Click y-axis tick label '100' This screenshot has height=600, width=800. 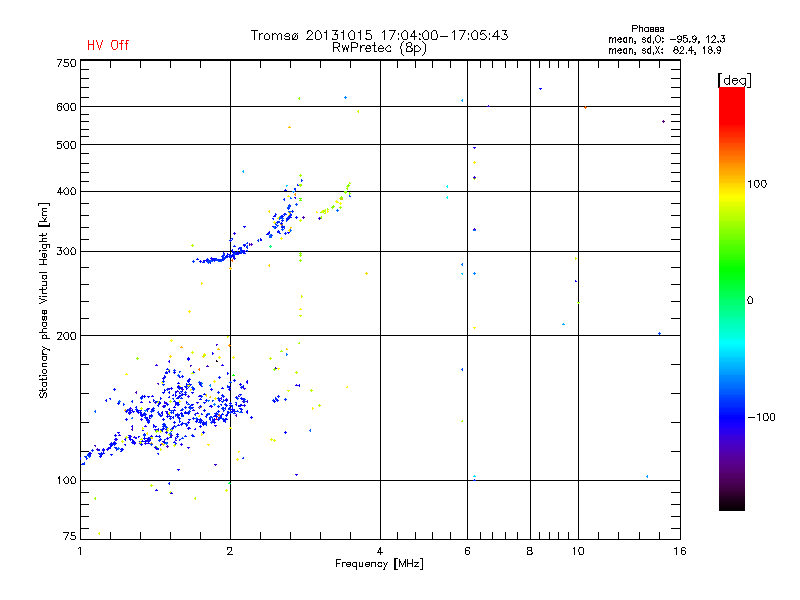pyautogui.click(x=66, y=480)
